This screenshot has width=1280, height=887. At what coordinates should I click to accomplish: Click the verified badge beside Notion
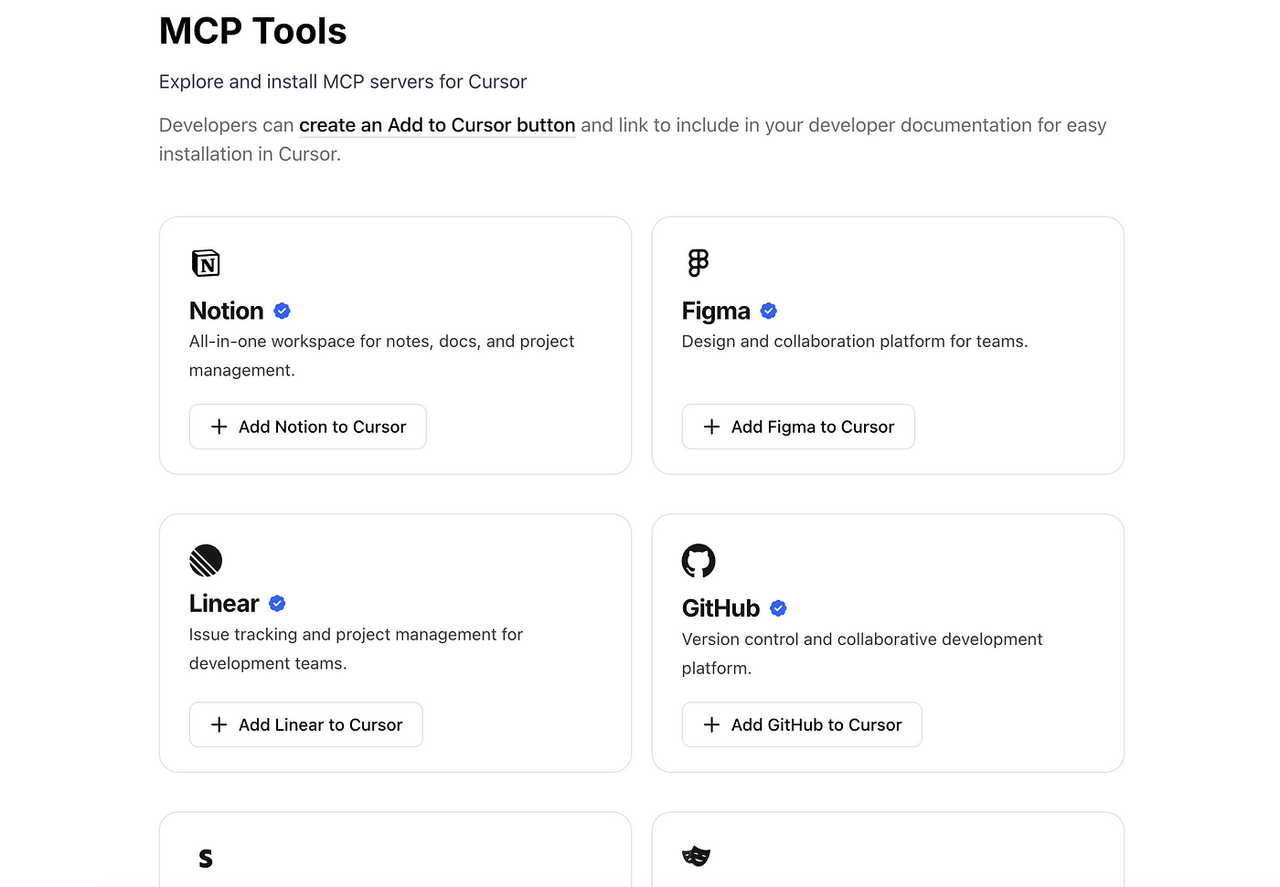(282, 311)
